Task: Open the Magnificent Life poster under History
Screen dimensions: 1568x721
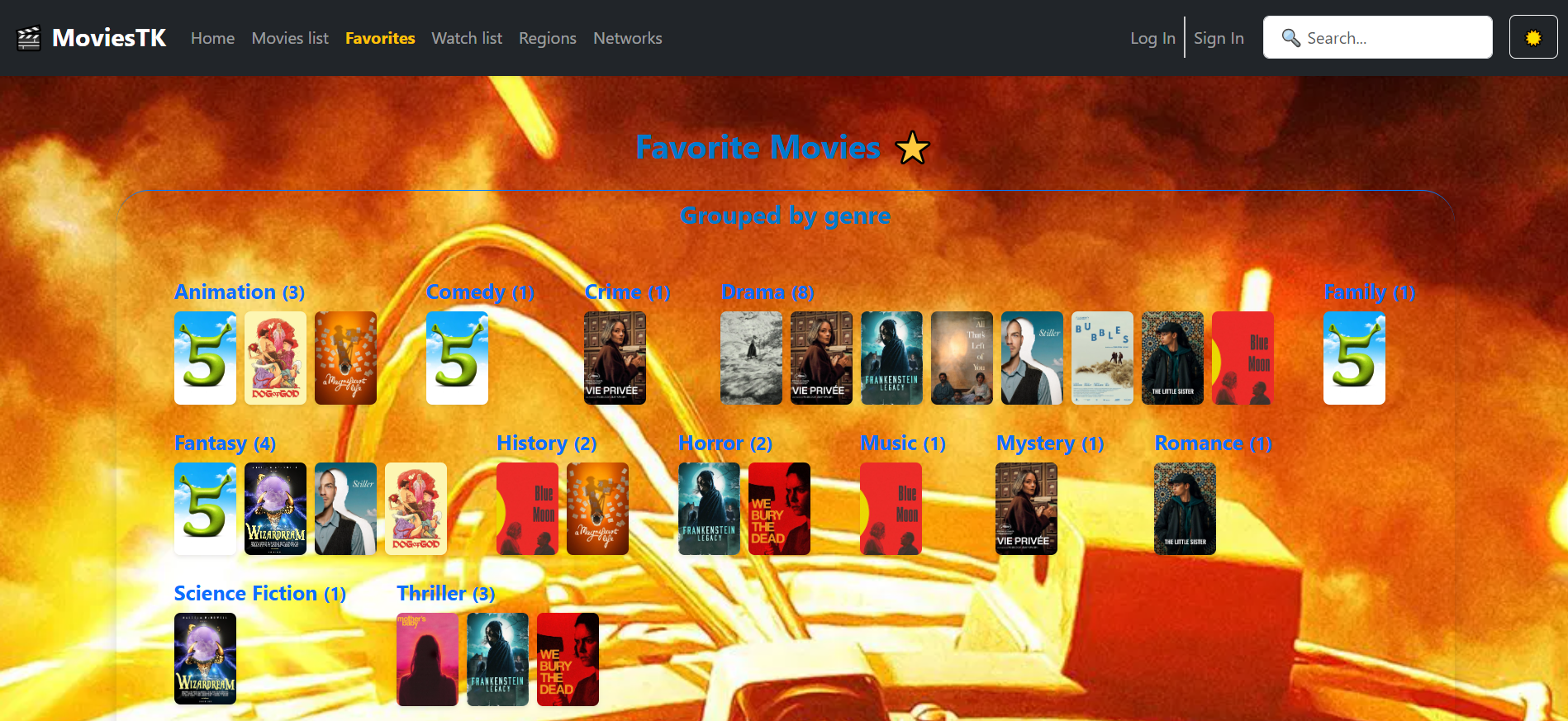Action: coord(597,509)
